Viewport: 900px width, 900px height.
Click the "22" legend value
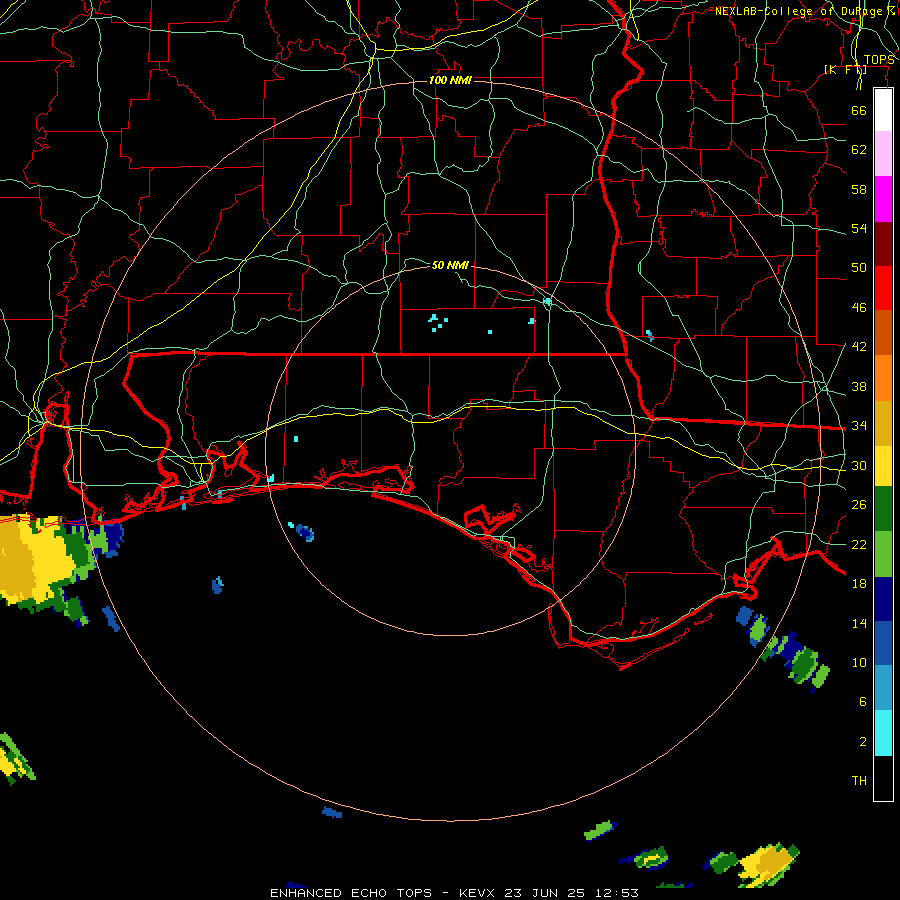click(x=859, y=544)
